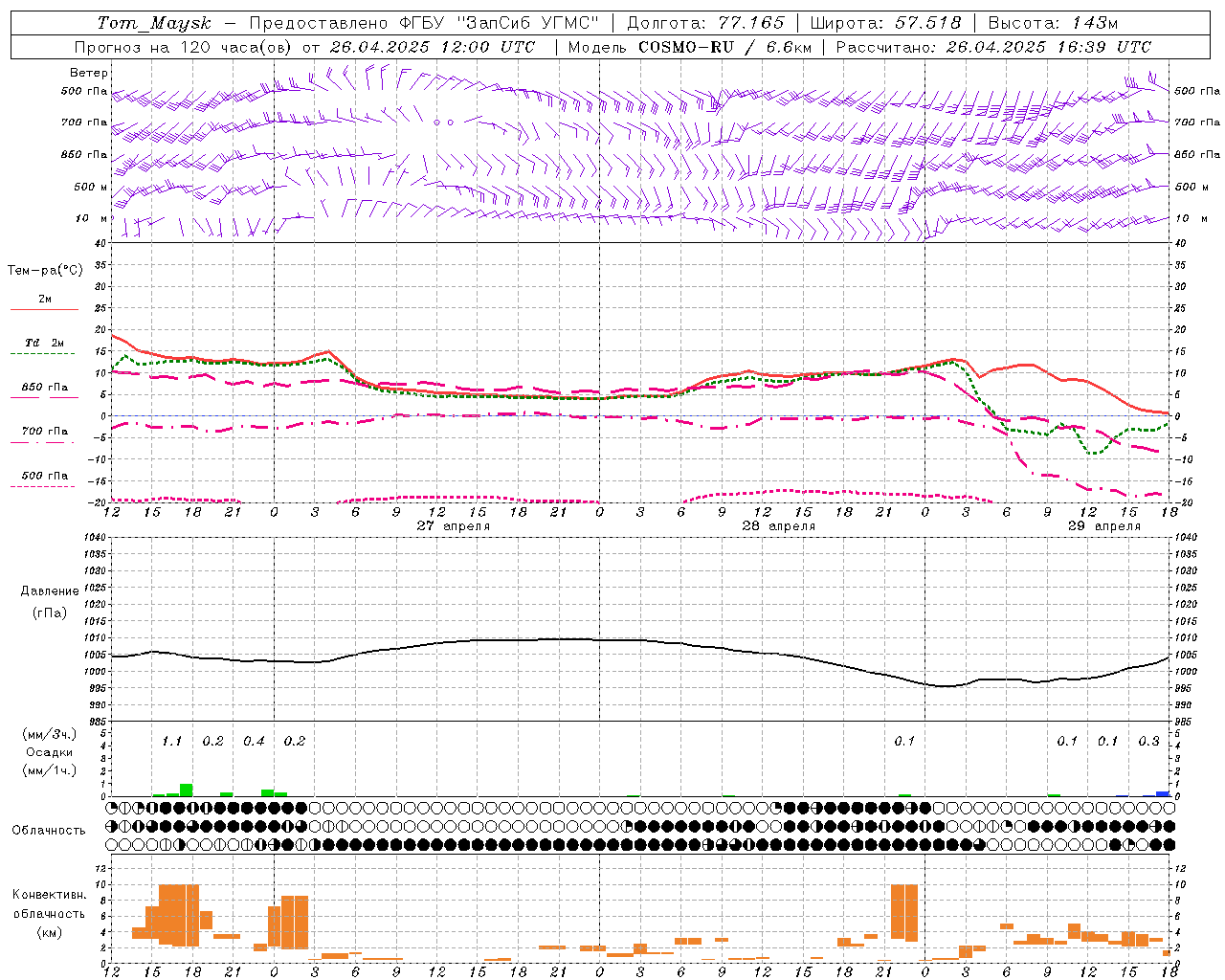Click the 0.3 precipitation amount value

(1148, 741)
